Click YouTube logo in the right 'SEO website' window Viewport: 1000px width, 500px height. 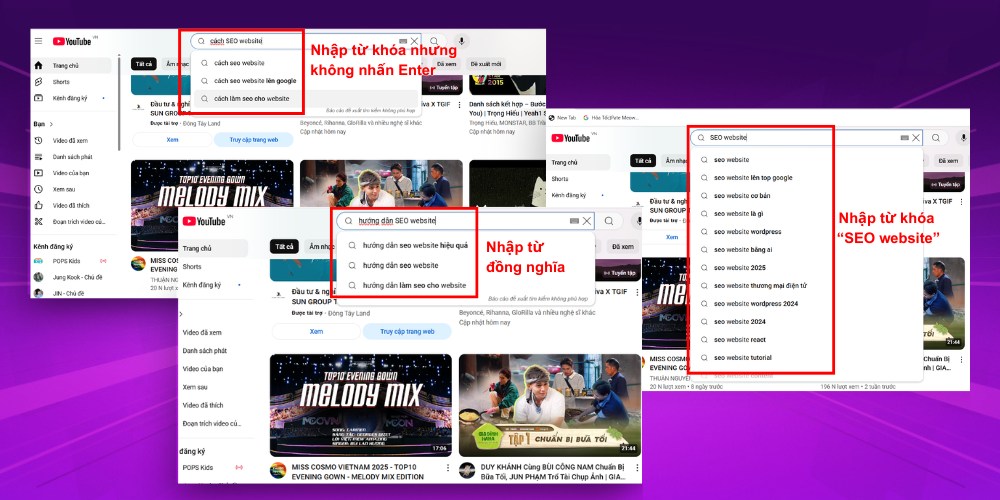571,138
